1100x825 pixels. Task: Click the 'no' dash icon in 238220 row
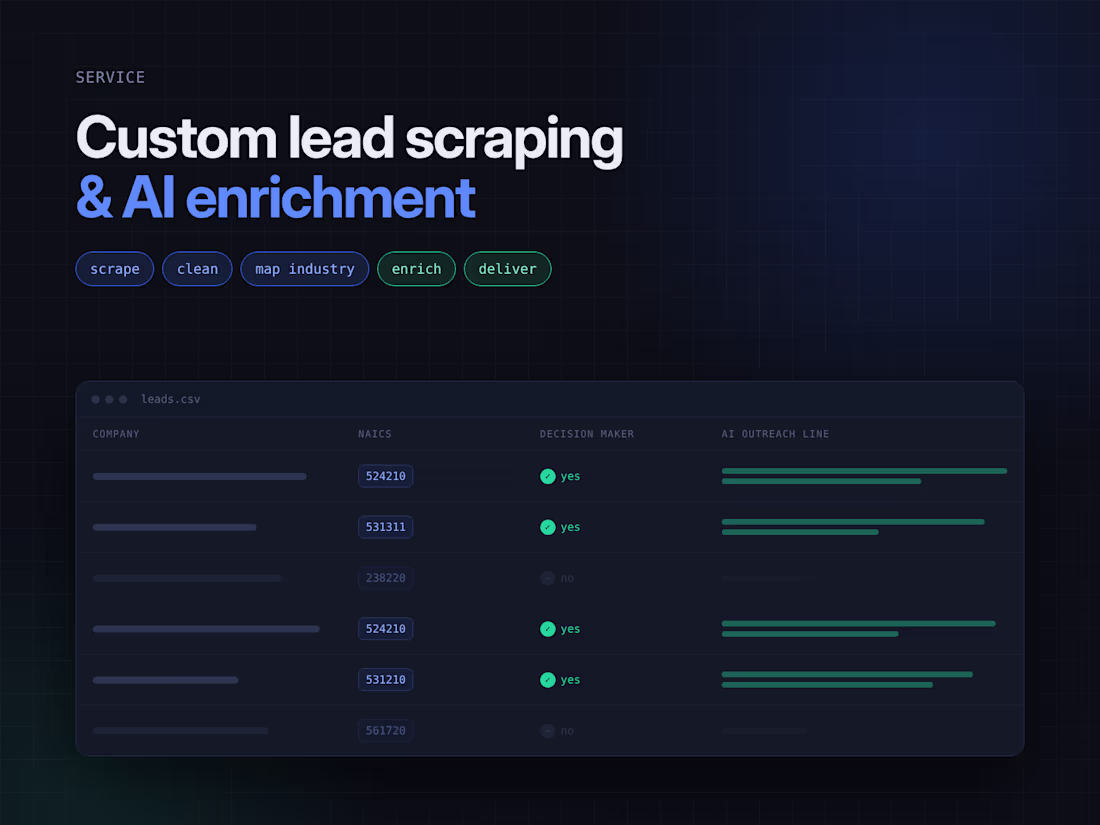pos(548,578)
